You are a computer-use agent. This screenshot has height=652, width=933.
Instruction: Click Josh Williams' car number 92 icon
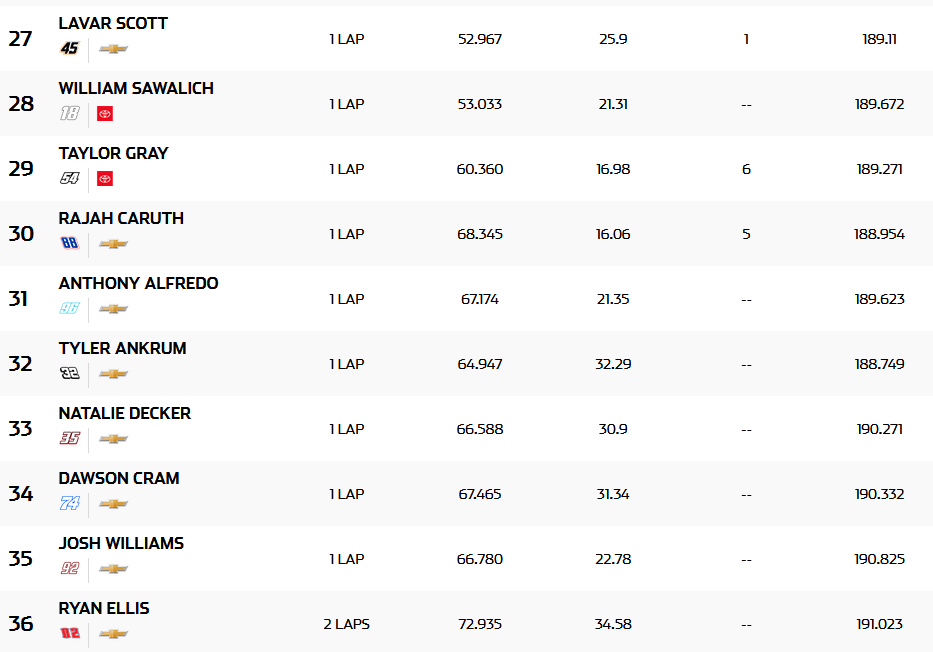pos(69,569)
